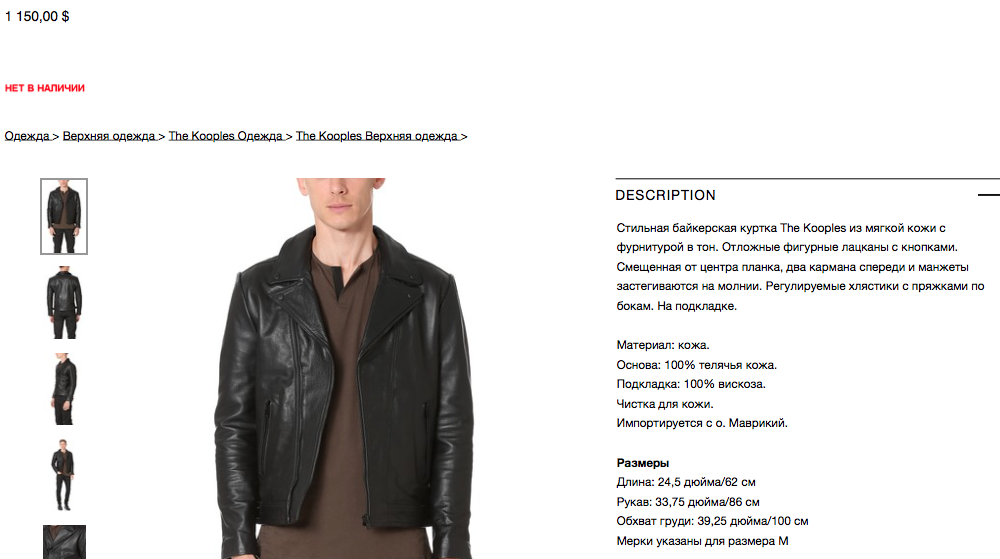Click the Импортируется с о. Маврикий line

point(702,423)
